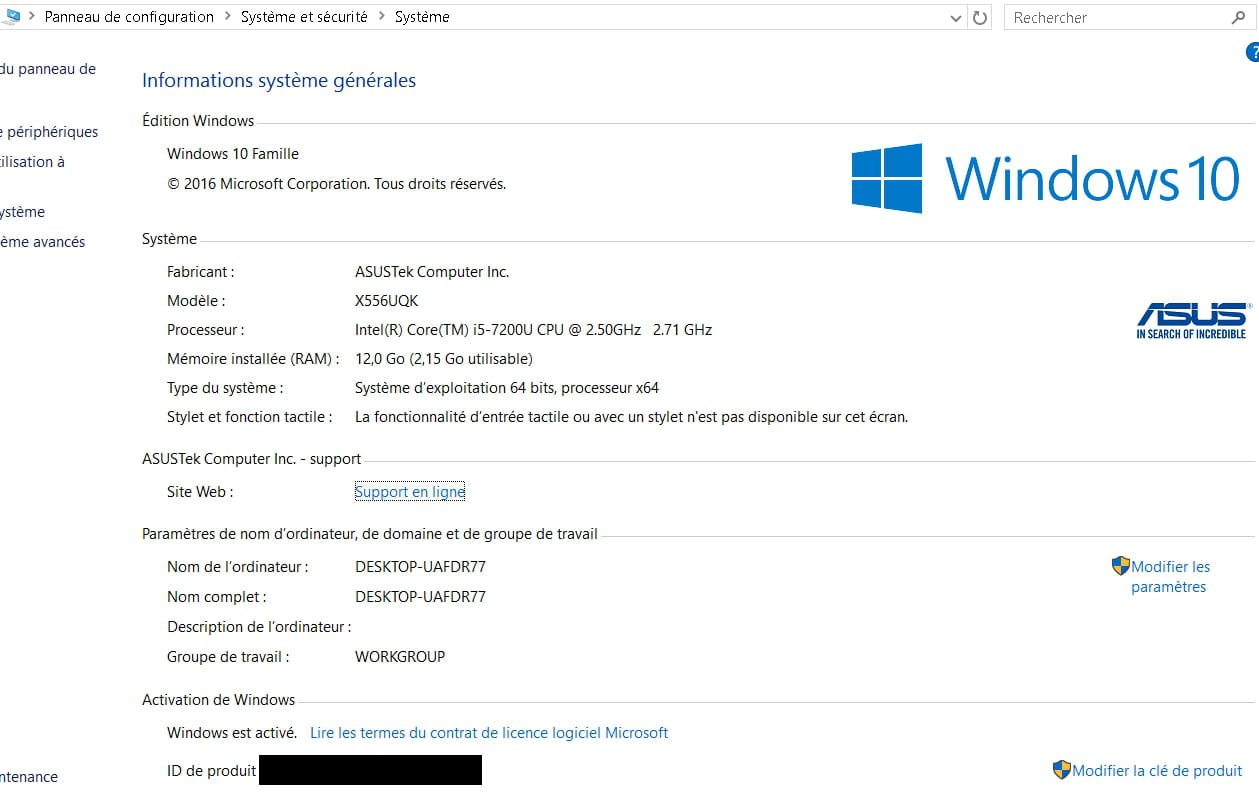Screen dimensions: 1259x806
Task: Open the sidebar link ending in 'ilisation à'
Action: click(32, 162)
